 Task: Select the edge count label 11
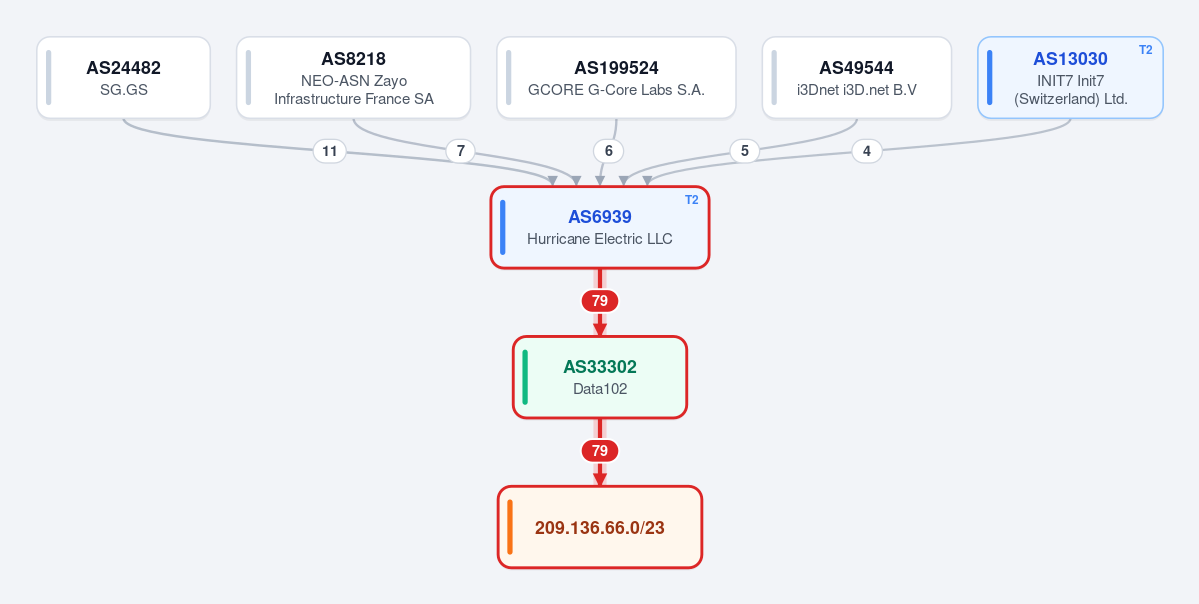(330, 151)
